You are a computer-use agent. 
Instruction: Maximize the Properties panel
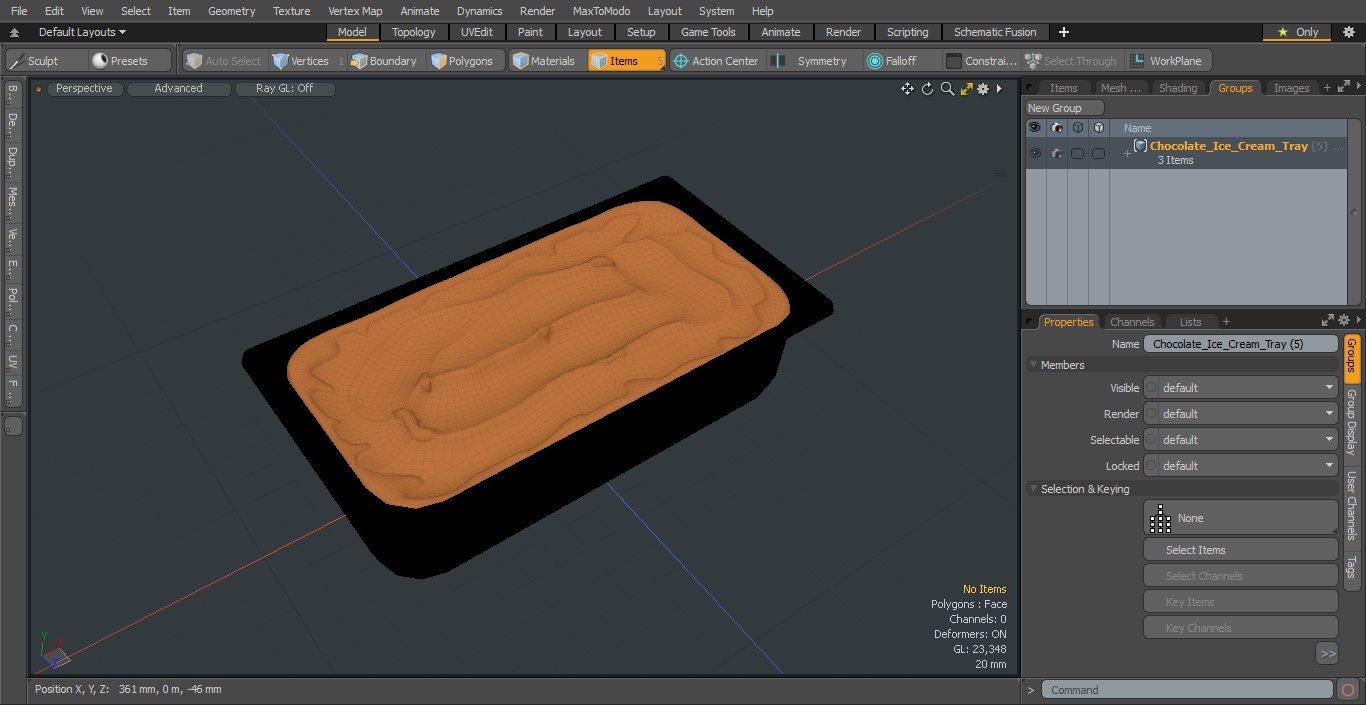(1328, 321)
